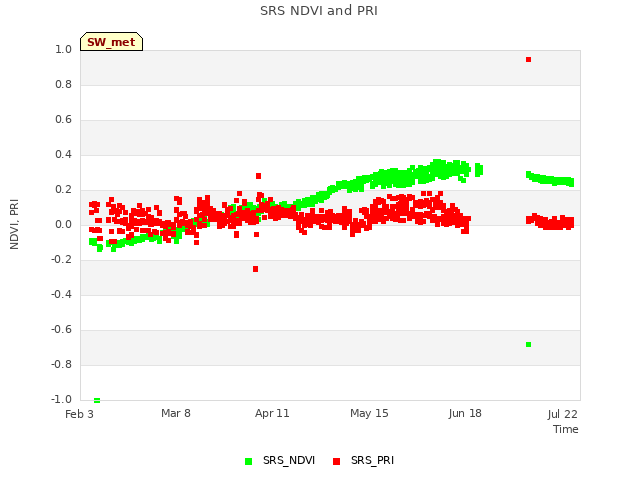Click the 1.0 y-axis tick label
The height and width of the screenshot is (480, 640).
pos(63,49)
